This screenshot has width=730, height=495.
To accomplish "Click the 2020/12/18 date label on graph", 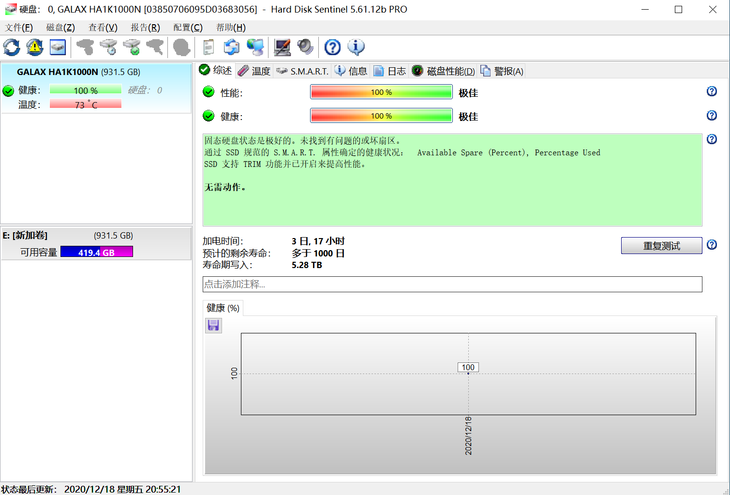I will point(468,436).
